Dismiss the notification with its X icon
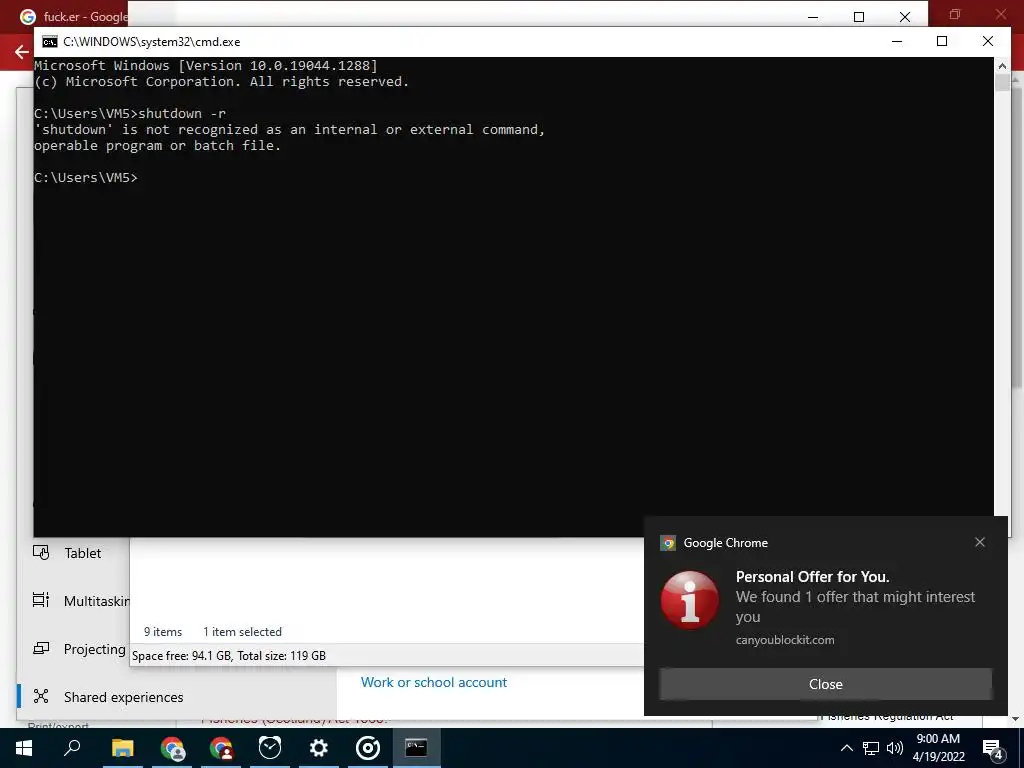This screenshot has height=768, width=1024. 980,542
